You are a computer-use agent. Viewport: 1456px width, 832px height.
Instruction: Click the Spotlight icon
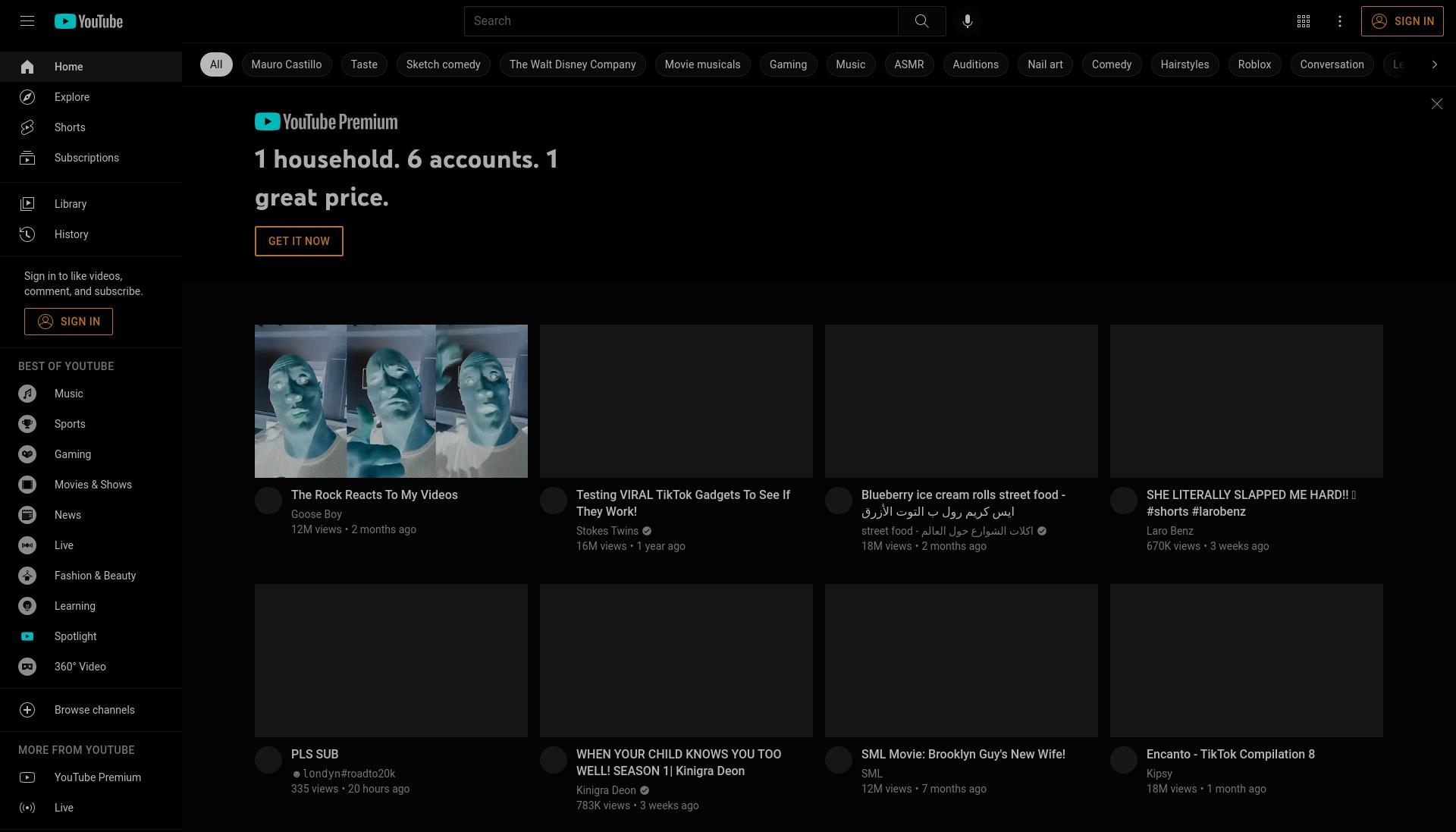(x=27, y=636)
